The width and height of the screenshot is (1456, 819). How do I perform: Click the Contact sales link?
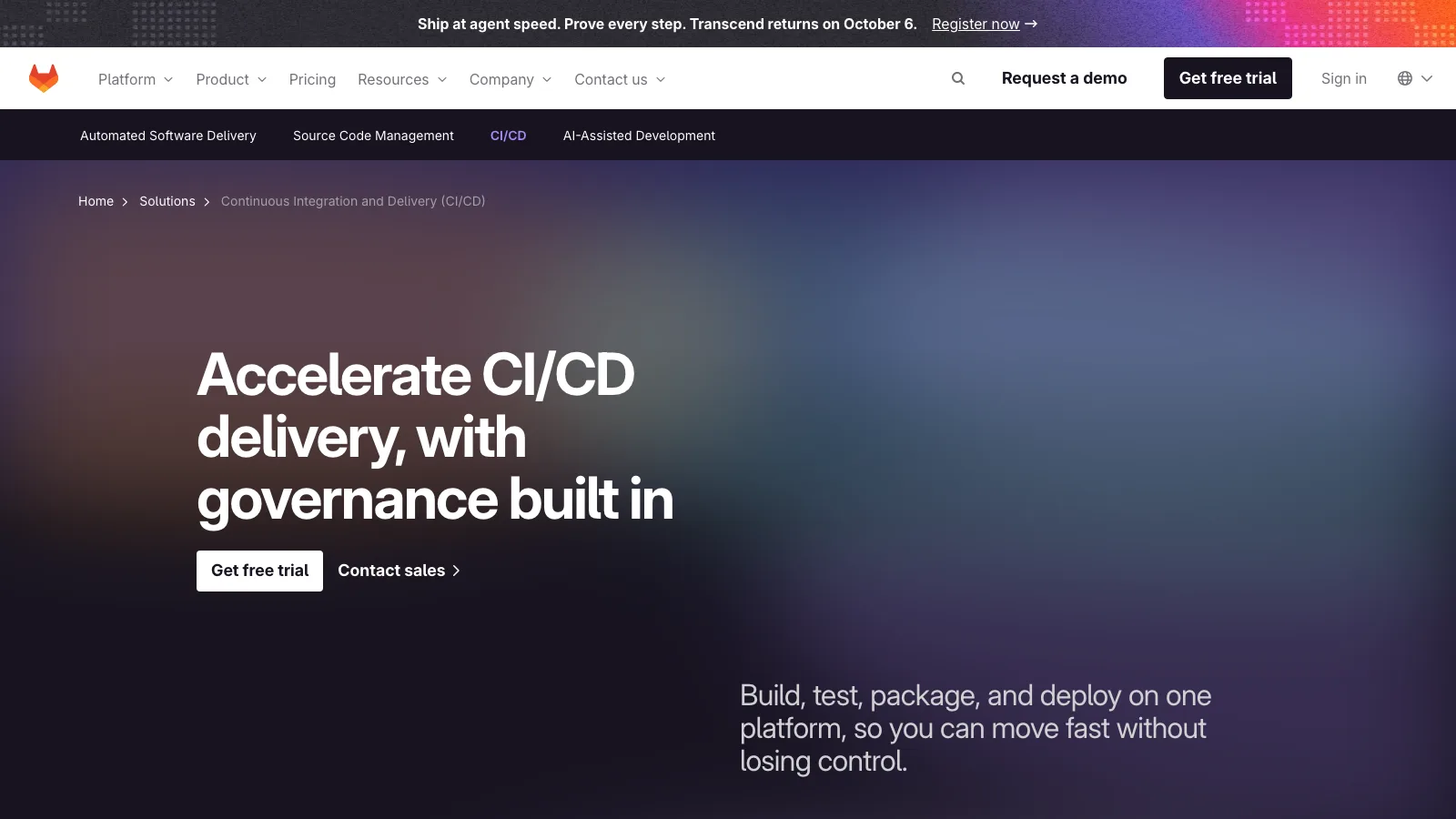click(x=399, y=571)
